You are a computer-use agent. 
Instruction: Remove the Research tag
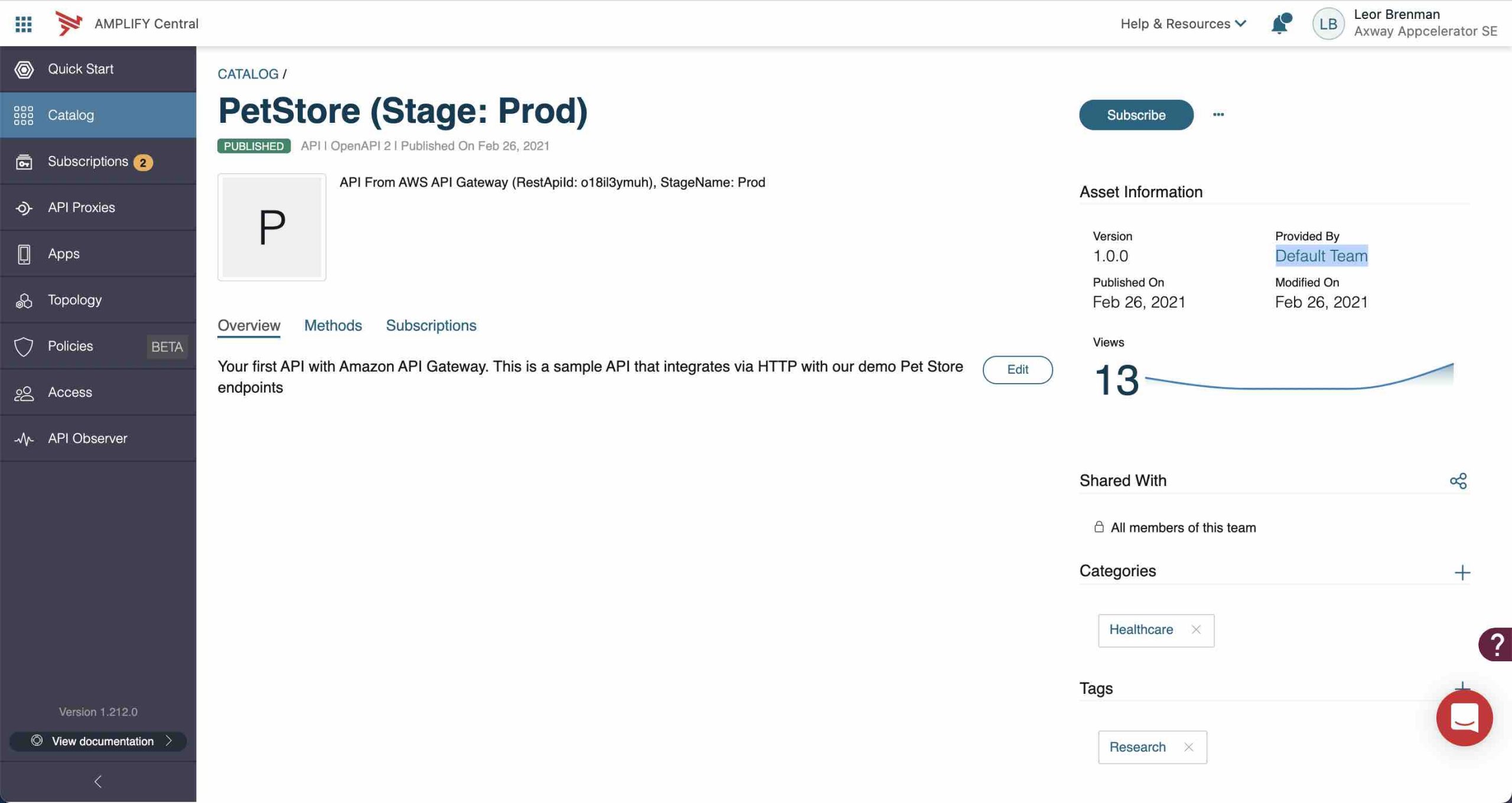pos(1188,747)
